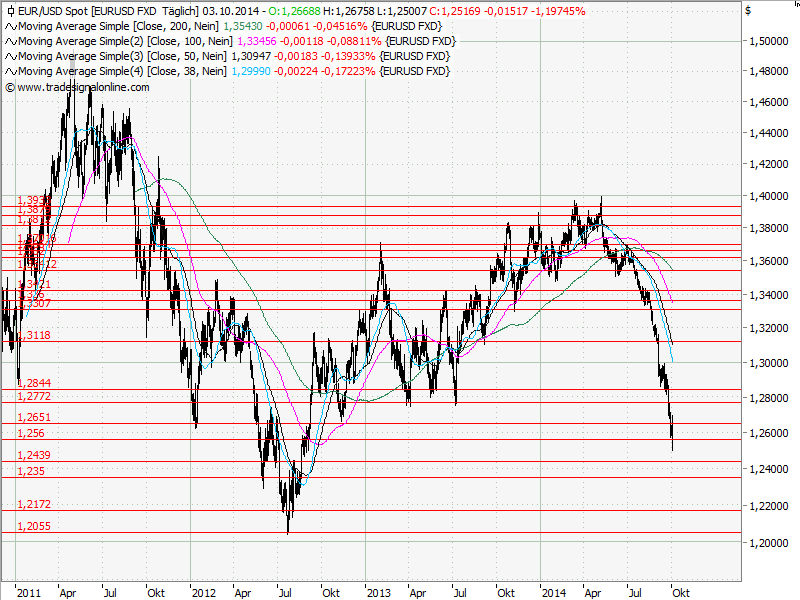Image resolution: width=800 pixels, height=600 pixels.
Task: Click the 1,2055 support level price label
Action: click(x=33, y=525)
